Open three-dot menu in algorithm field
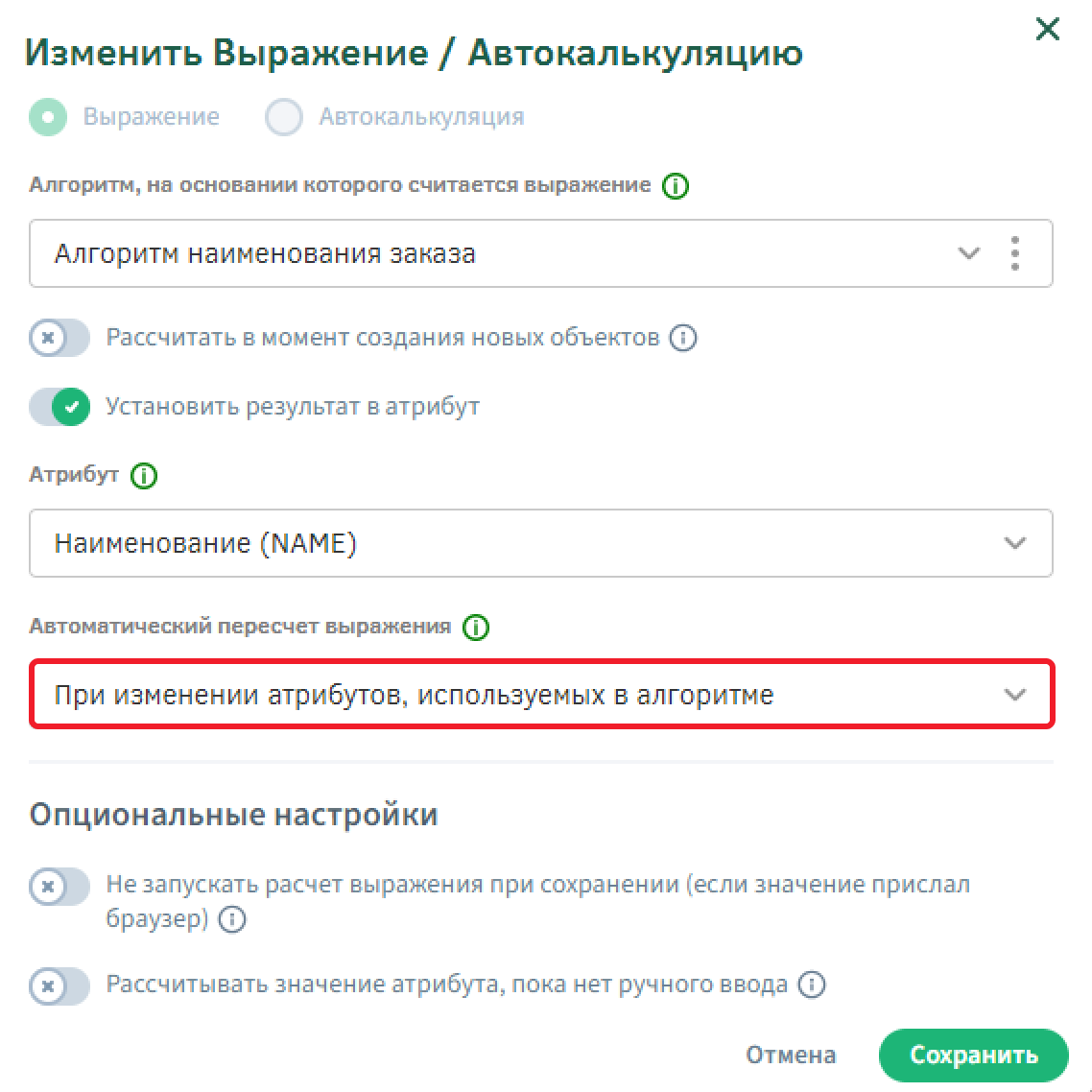Viewport: 1092px width, 1092px height. (x=1015, y=253)
